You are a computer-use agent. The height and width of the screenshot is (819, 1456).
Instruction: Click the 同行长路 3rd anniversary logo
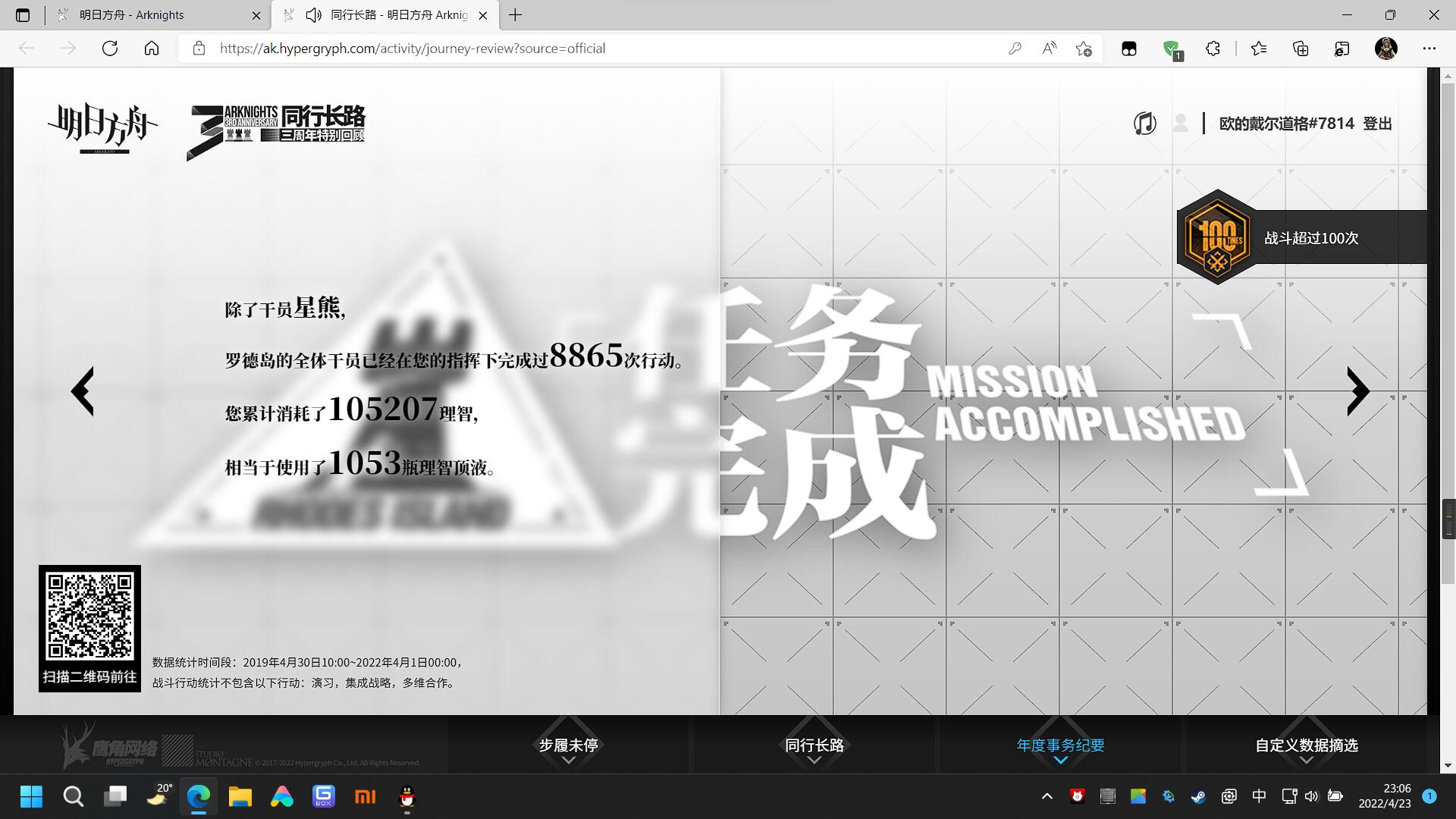pyautogui.click(x=276, y=132)
